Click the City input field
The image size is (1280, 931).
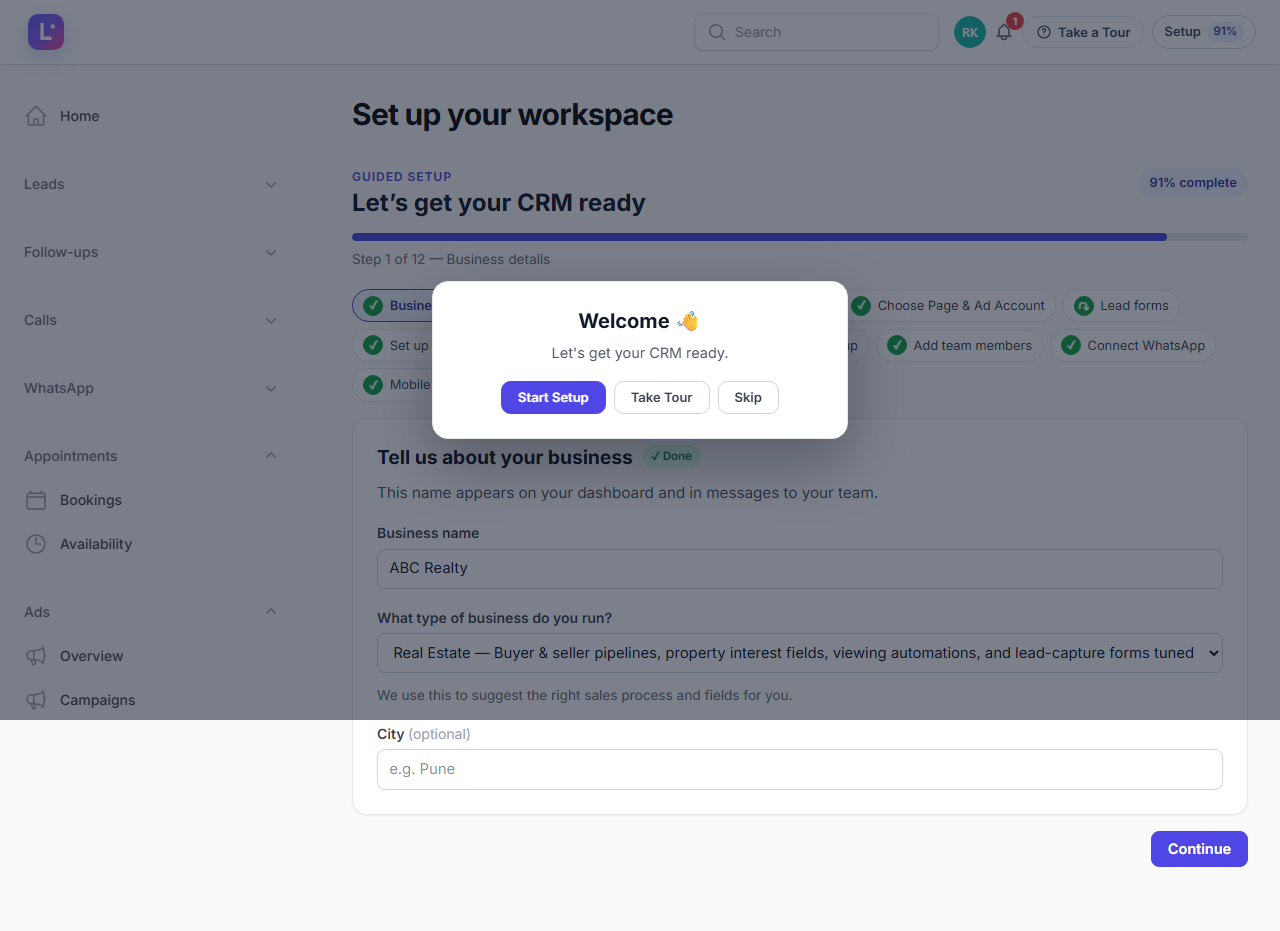tap(800, 769)
